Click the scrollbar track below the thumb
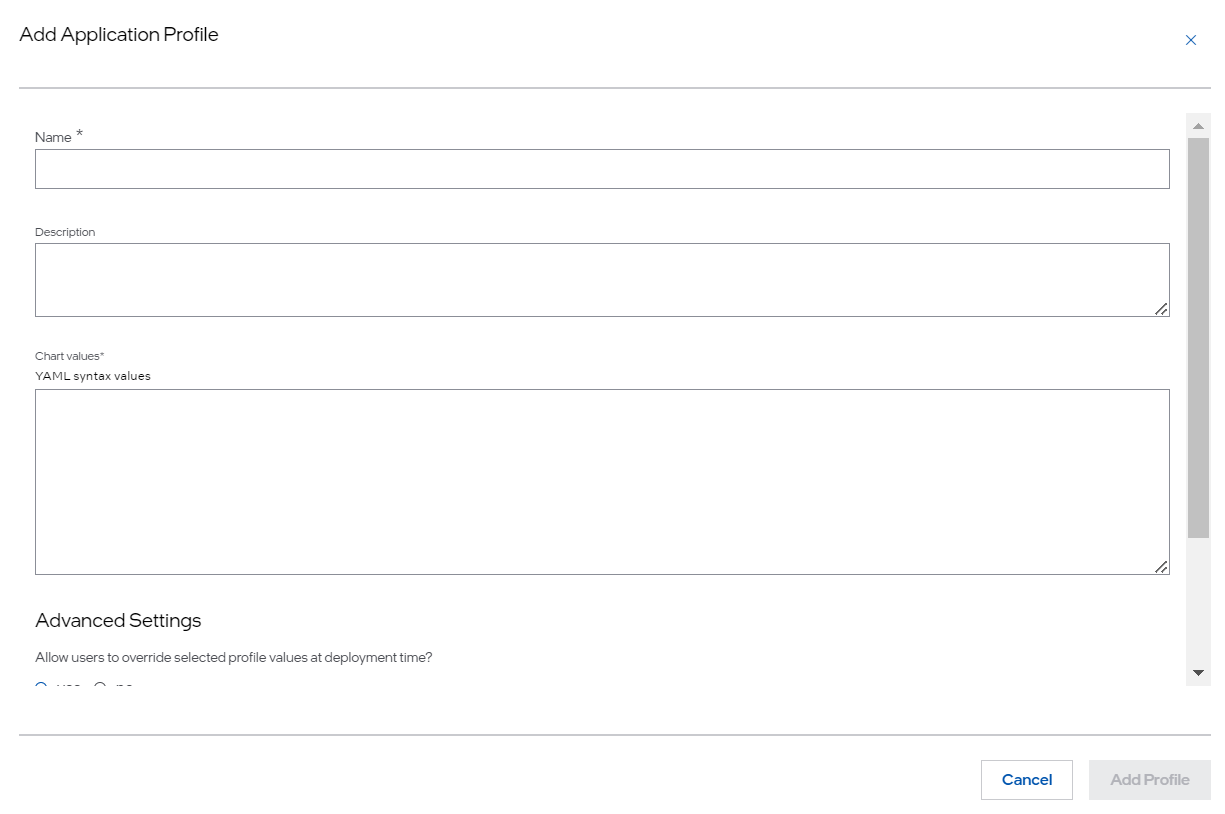This screenshot has width=1225, height=814. pyautogui.click(x=1197, y=600)
